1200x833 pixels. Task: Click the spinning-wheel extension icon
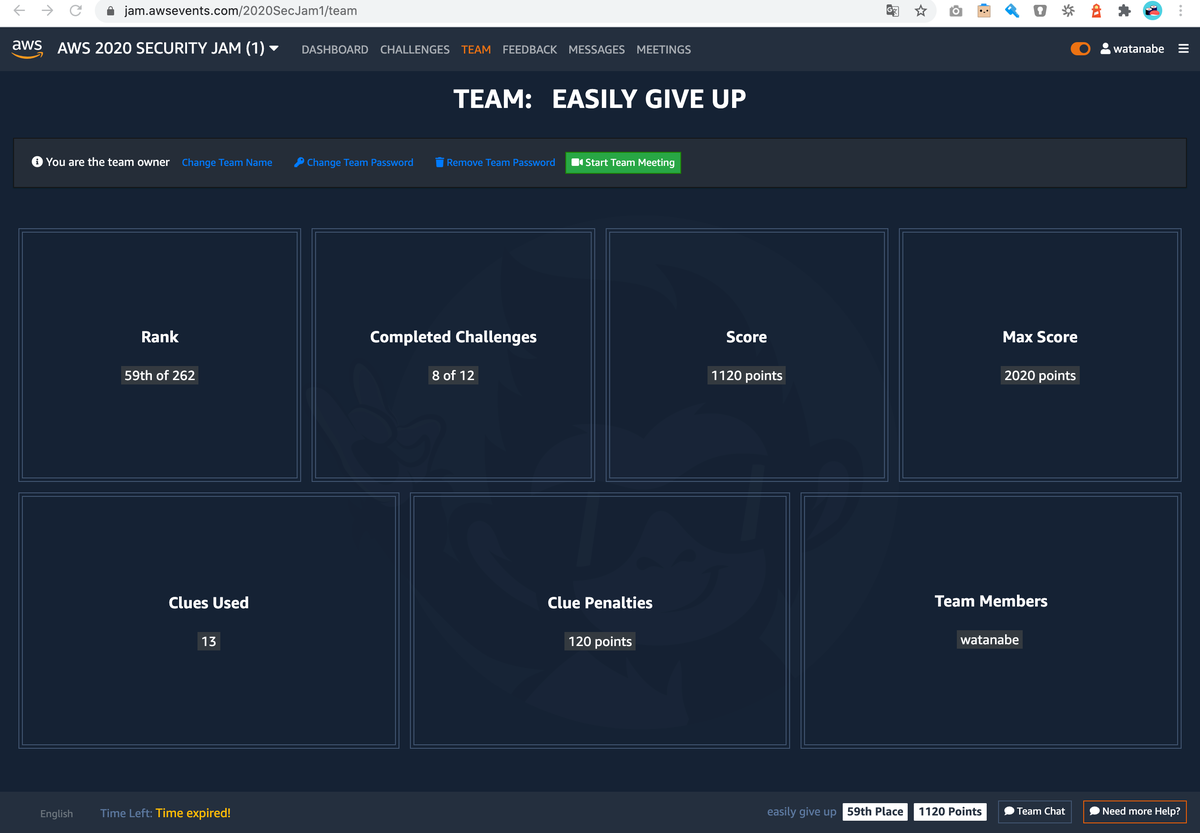tap(1068, 11)
